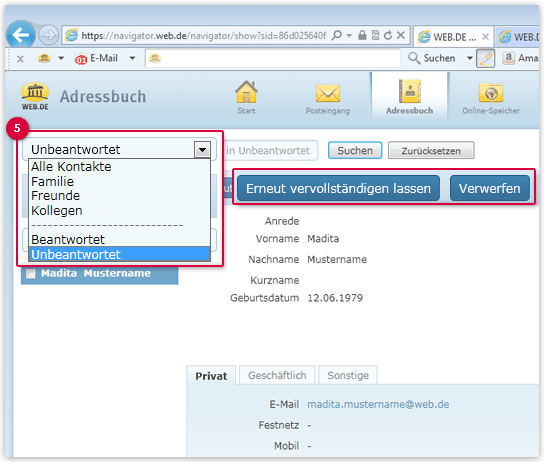
Task: Click the E-Mail toolbar icon with badge
Action: pos(81,59)
